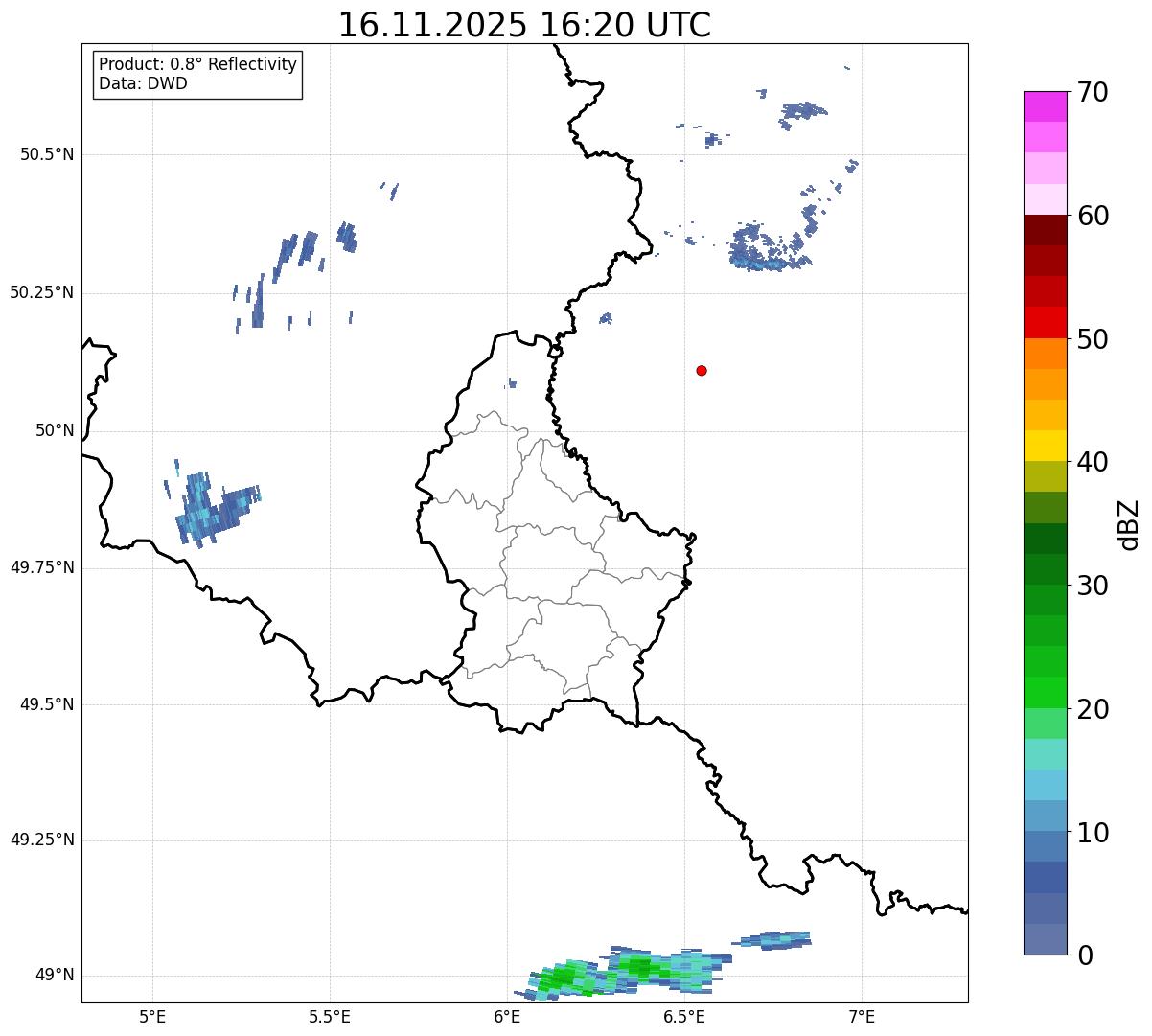Click the 5°E longitude label
Screen dimensions: 1152x1036
152,1016
